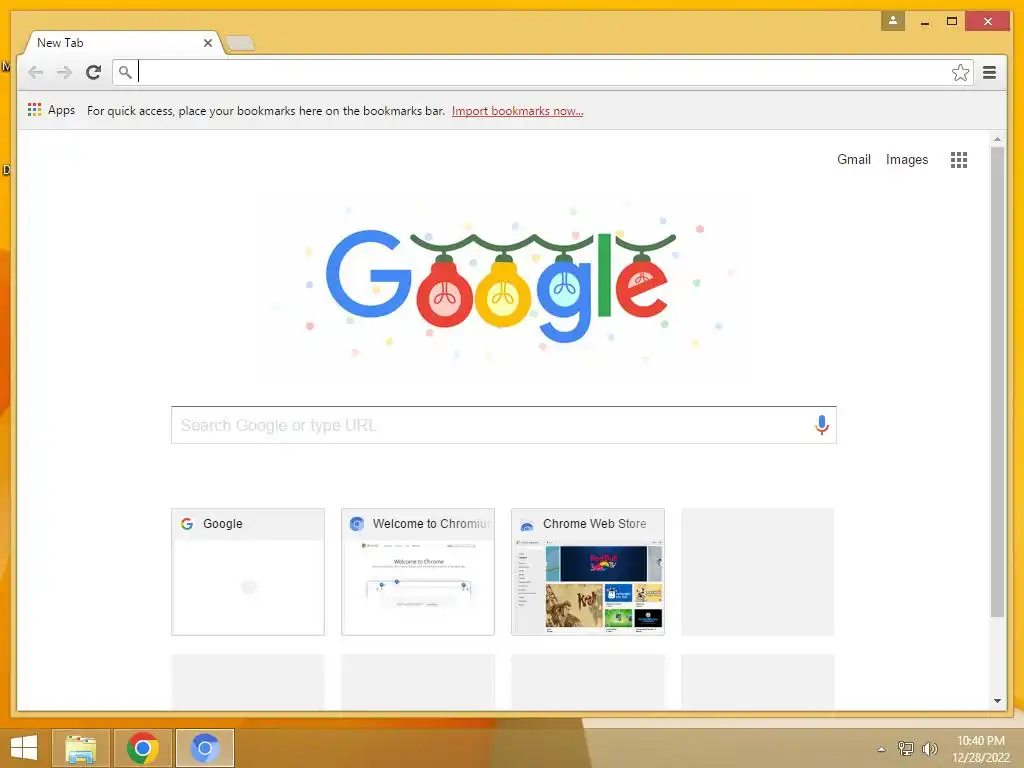
Task: Reload the current page
Action: (x=93, y=72)
